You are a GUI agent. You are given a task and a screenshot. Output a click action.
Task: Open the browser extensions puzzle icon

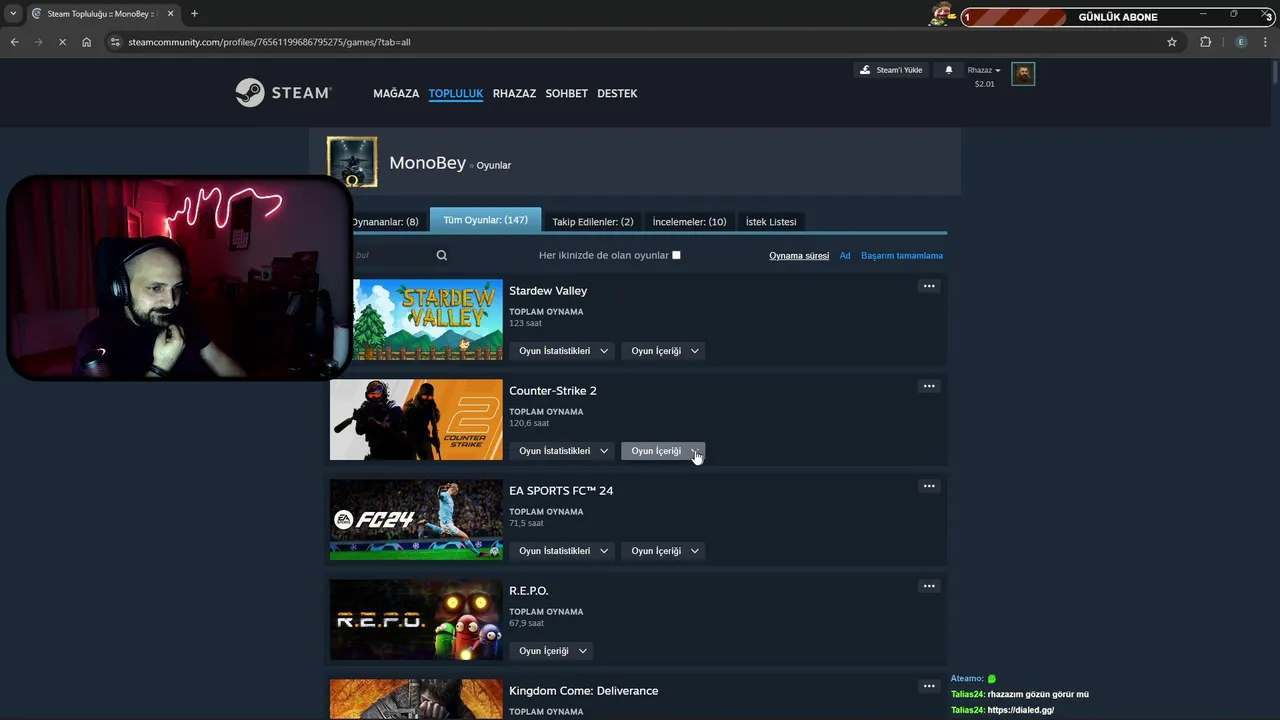pyautogui.click(x=1205, y=42)
